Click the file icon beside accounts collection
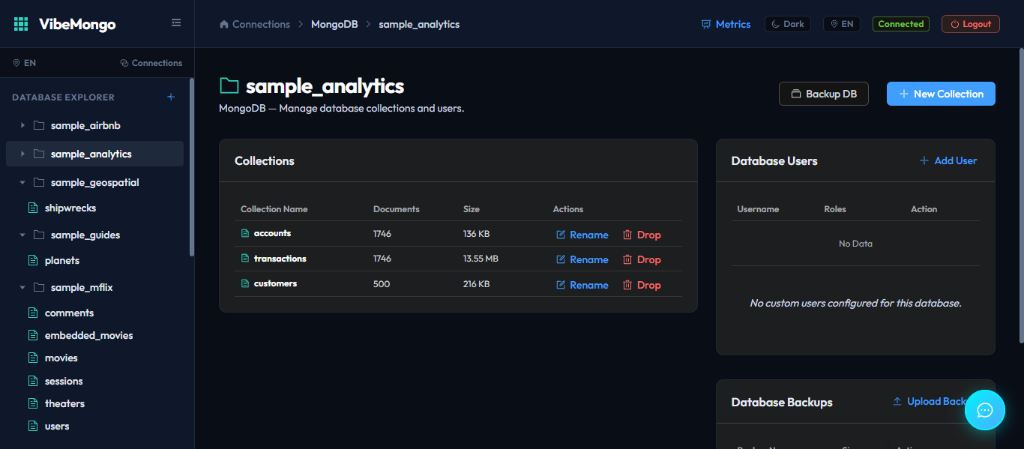1024x449 pixels. tap(246, 233)
